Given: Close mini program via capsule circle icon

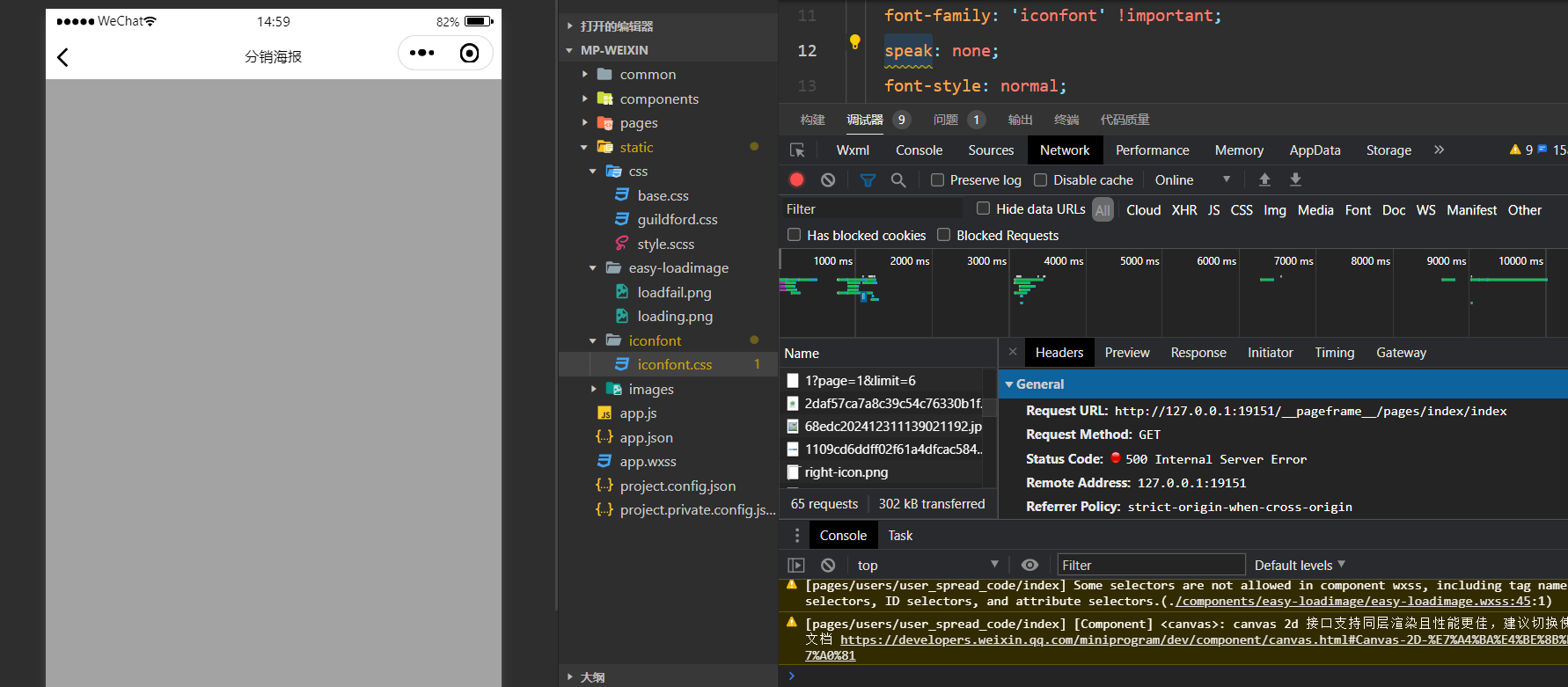Looking at the screenshot, I should pos(470,54).
